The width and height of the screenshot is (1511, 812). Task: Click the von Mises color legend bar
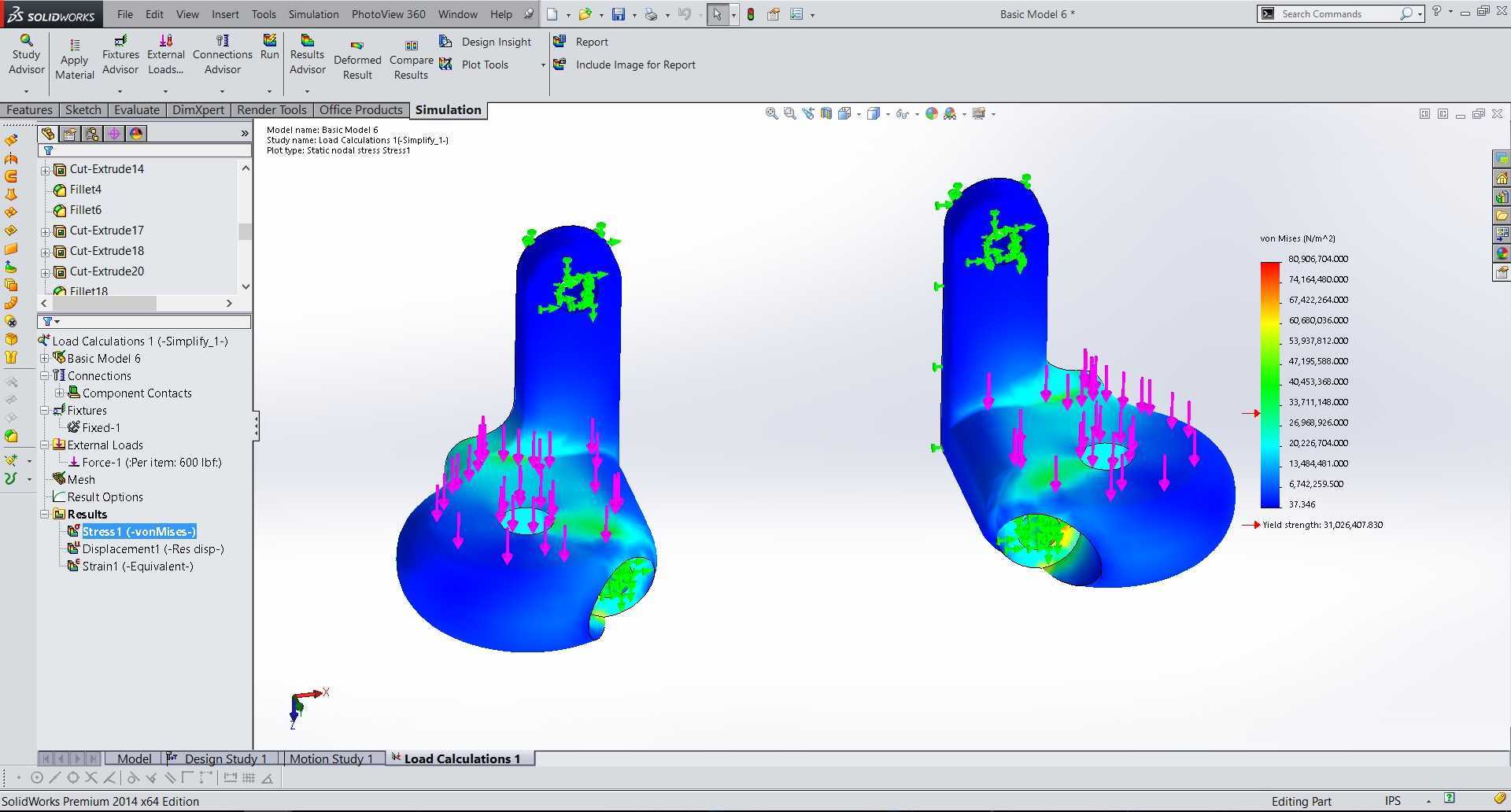pos(1270,385)
